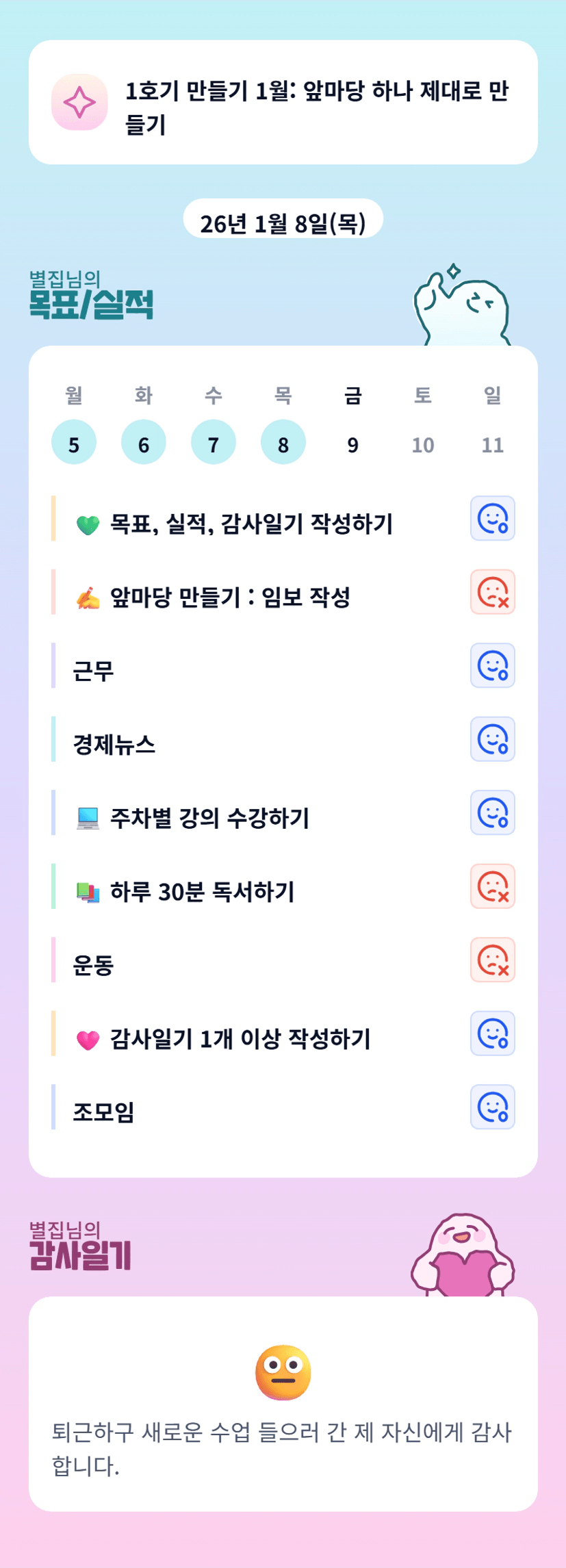Open the 26년 1월 8일(목) date pill
The height and width of the screenshot is (1568, 566).
[283, 222]
